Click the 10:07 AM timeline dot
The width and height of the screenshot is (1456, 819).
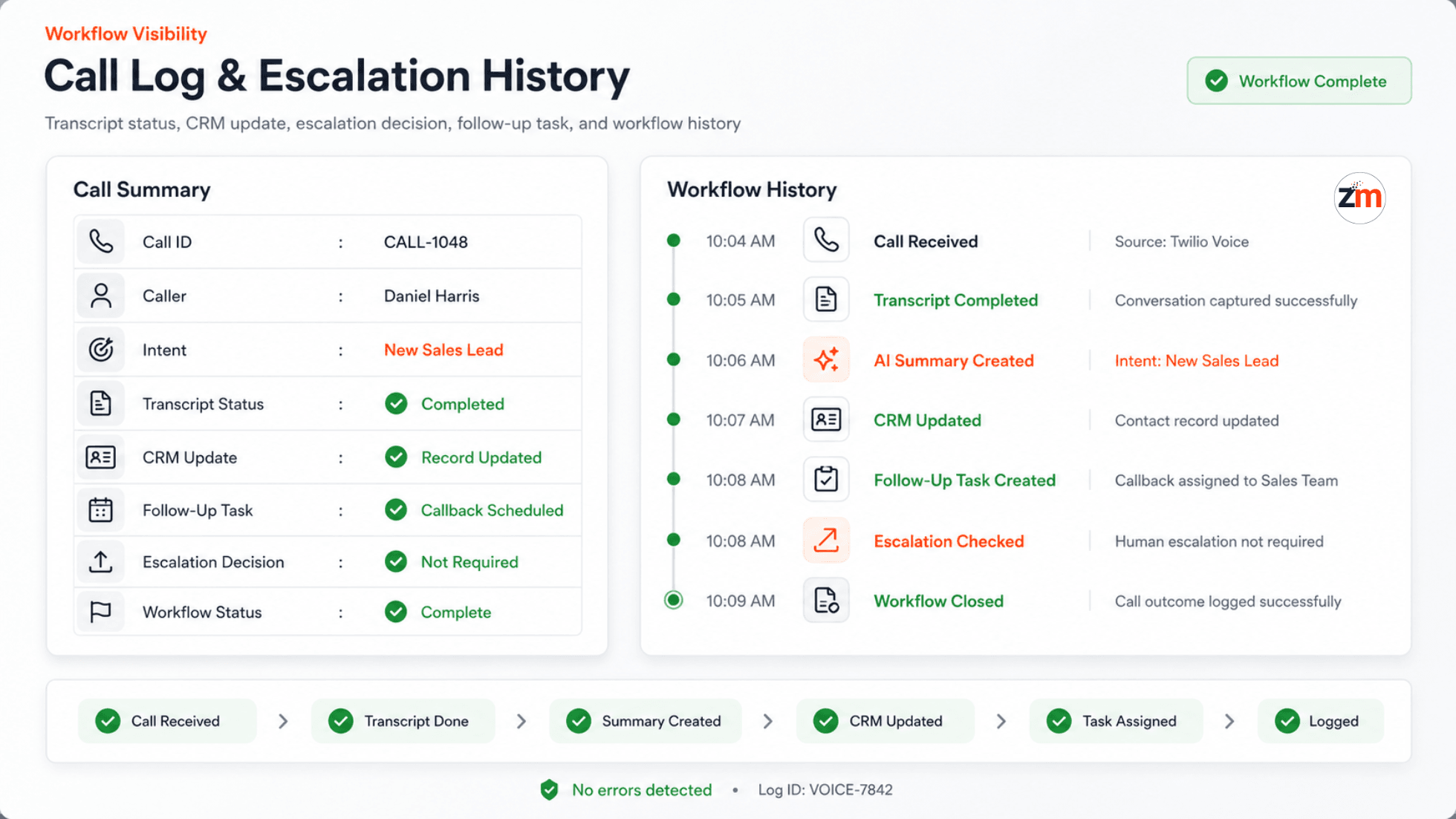[674, 420]
